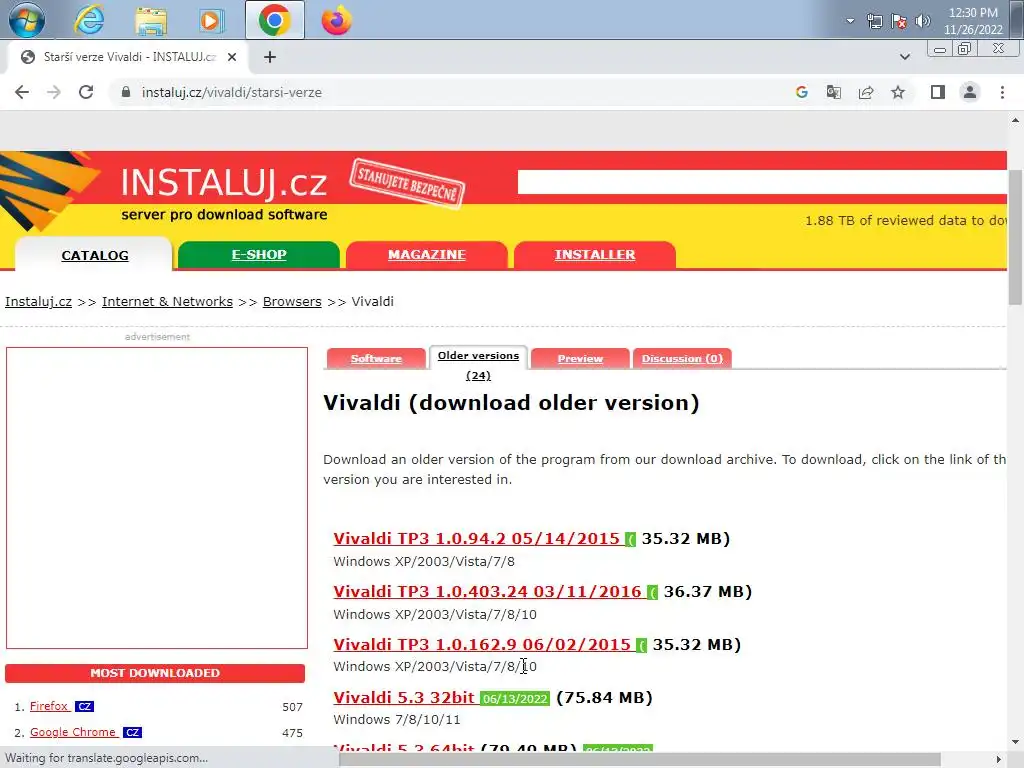
Task: Open the network tray icon
Action: tap(874, 22)
